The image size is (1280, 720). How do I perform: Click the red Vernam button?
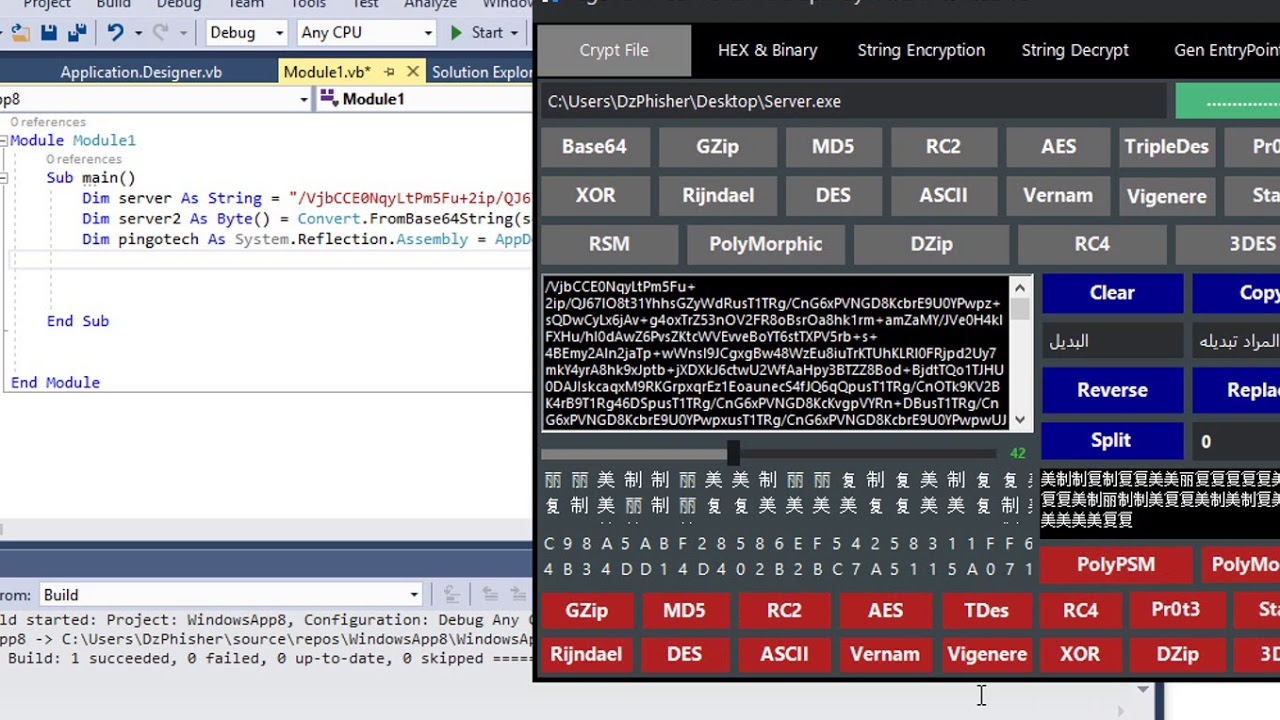(884, 655)
